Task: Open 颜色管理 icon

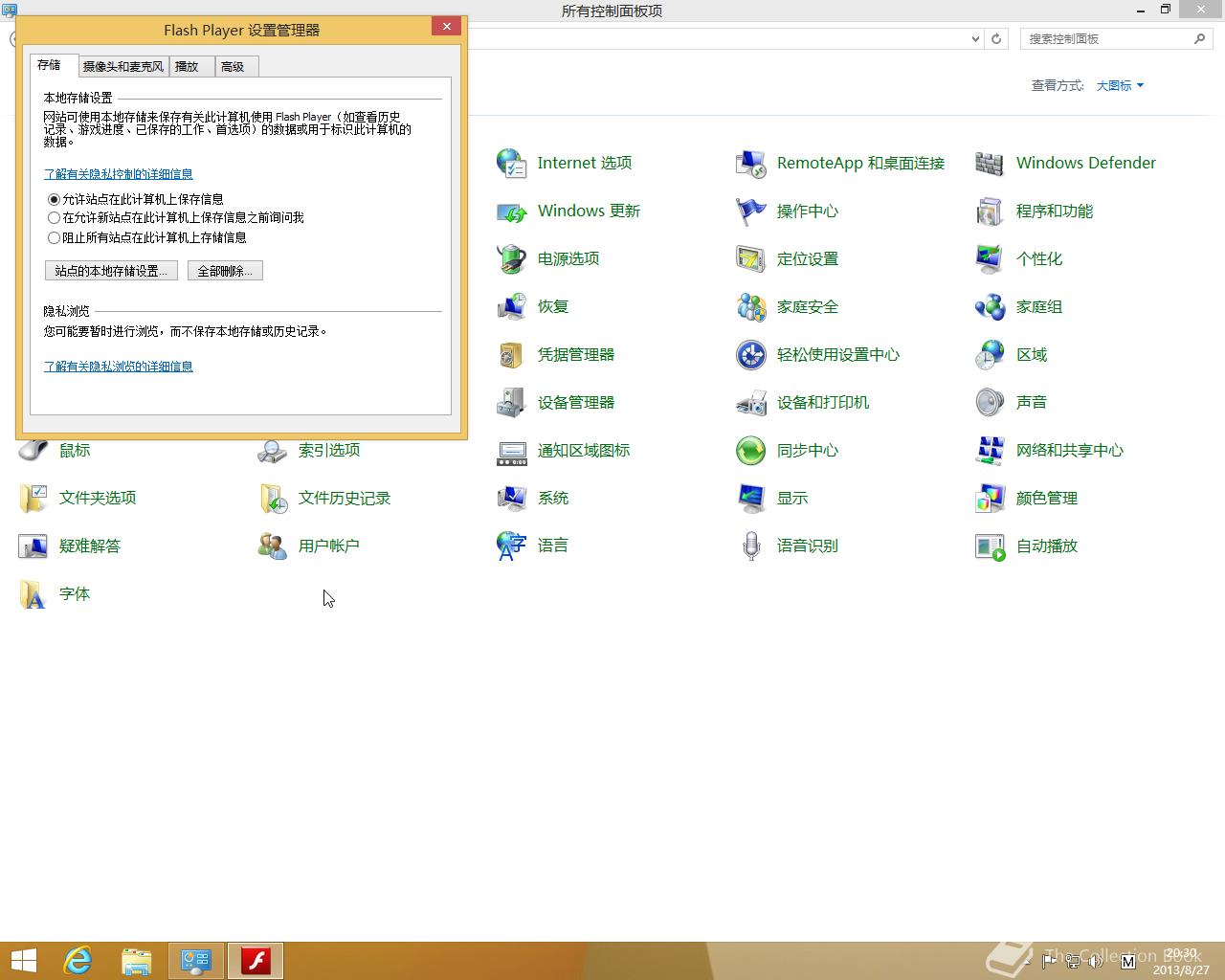Action: [x=991, y=498]
